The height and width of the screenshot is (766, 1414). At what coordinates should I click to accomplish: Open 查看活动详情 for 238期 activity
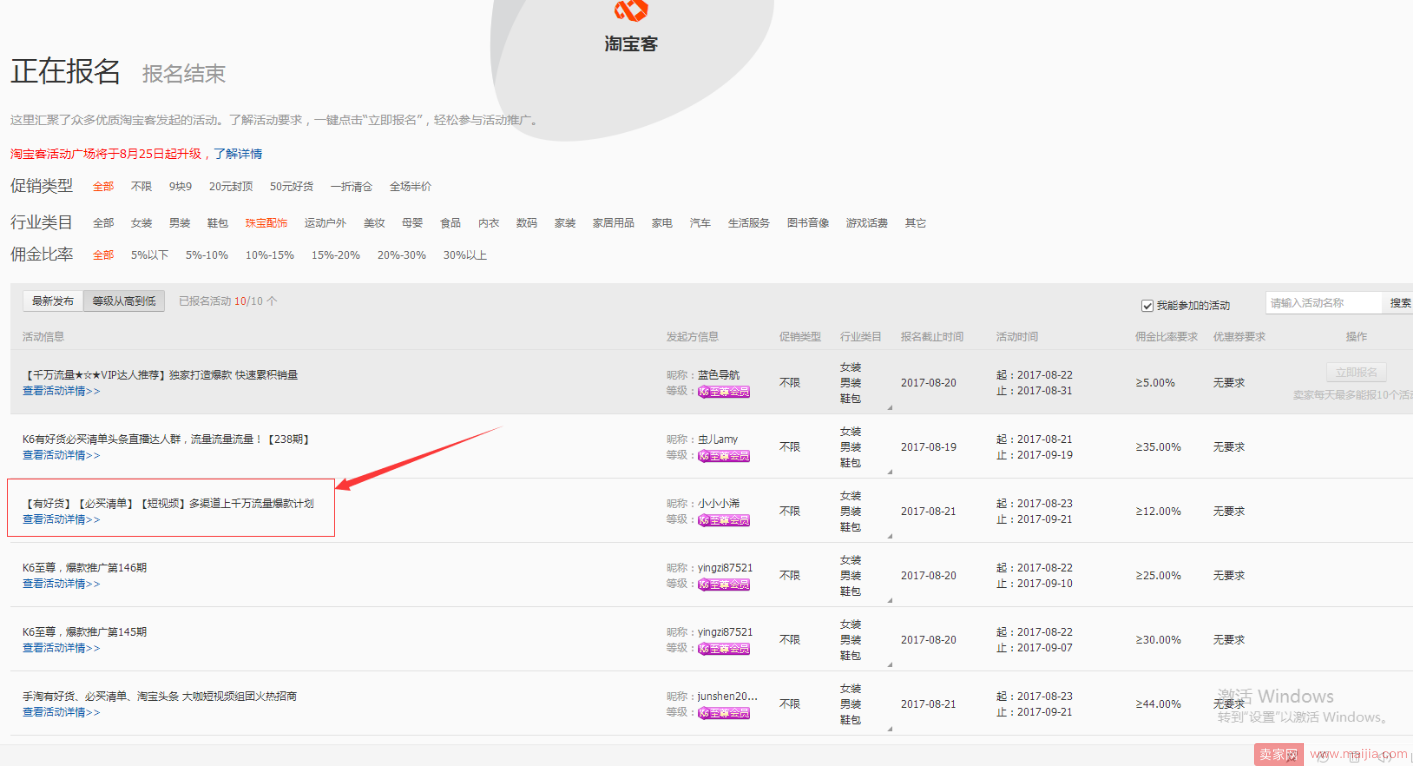tap(61, 455)
